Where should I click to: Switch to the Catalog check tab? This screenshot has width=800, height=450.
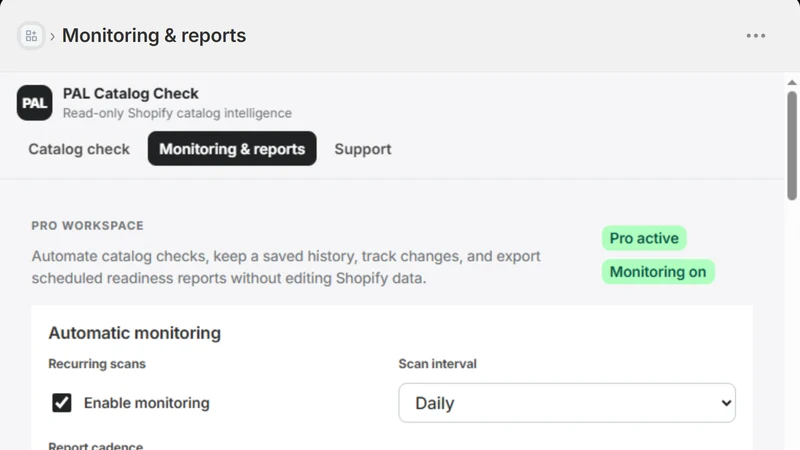pos(79,149)
